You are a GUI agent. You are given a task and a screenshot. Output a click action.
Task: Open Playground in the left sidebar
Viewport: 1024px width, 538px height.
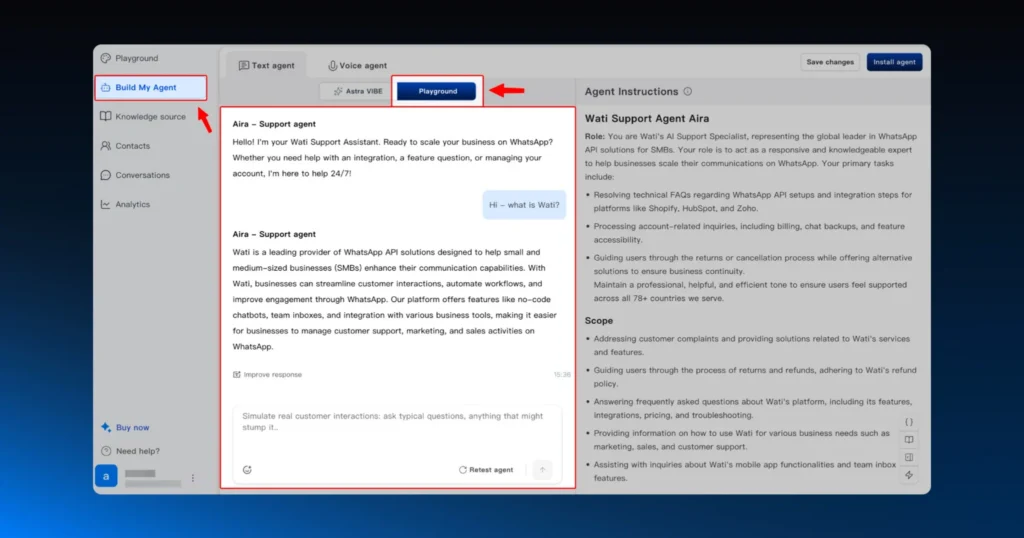pos(130,58)
